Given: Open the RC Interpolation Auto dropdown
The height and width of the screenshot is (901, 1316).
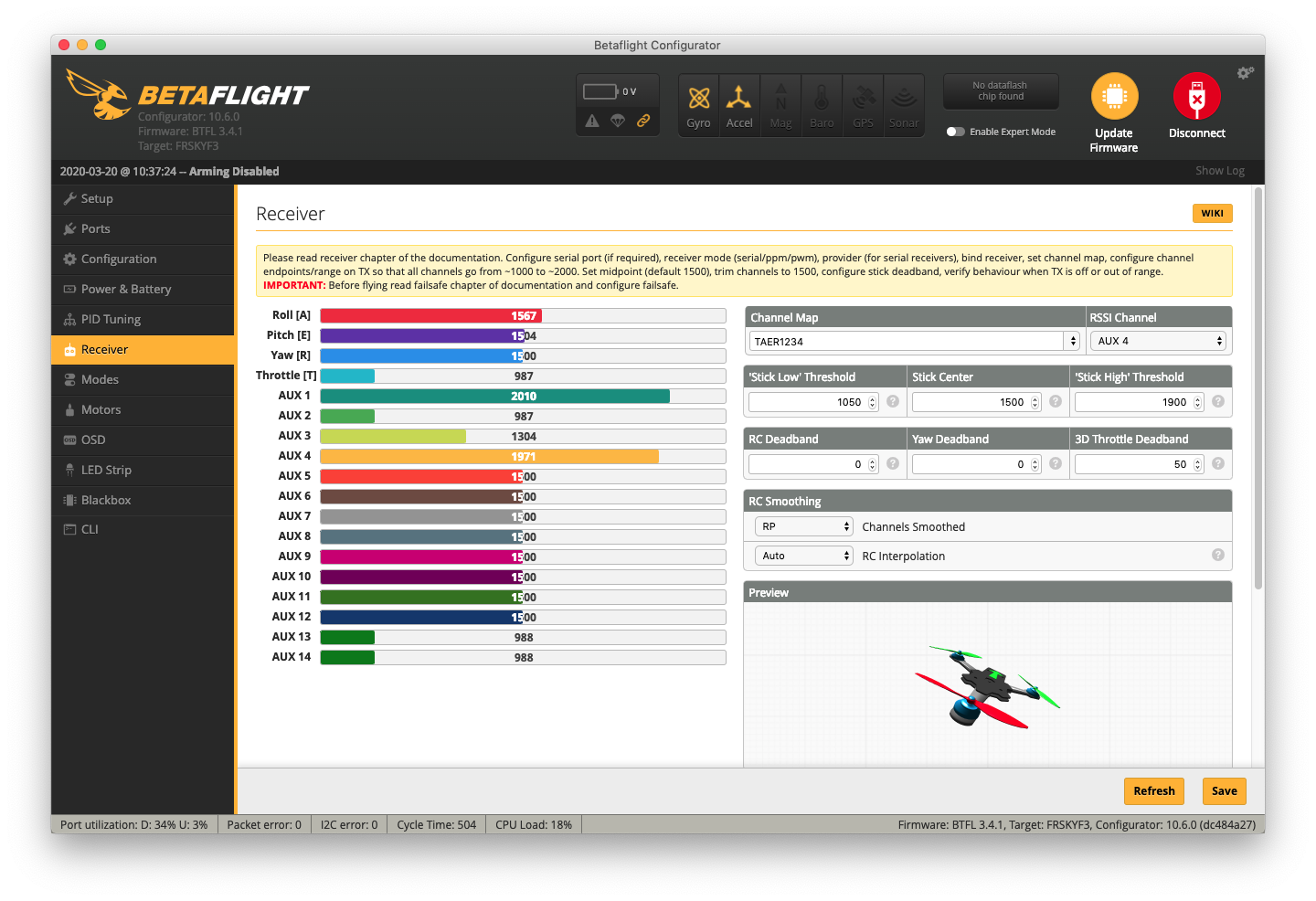Looking at the screenshot, I should pyautogui.click(x=803, y=556).
